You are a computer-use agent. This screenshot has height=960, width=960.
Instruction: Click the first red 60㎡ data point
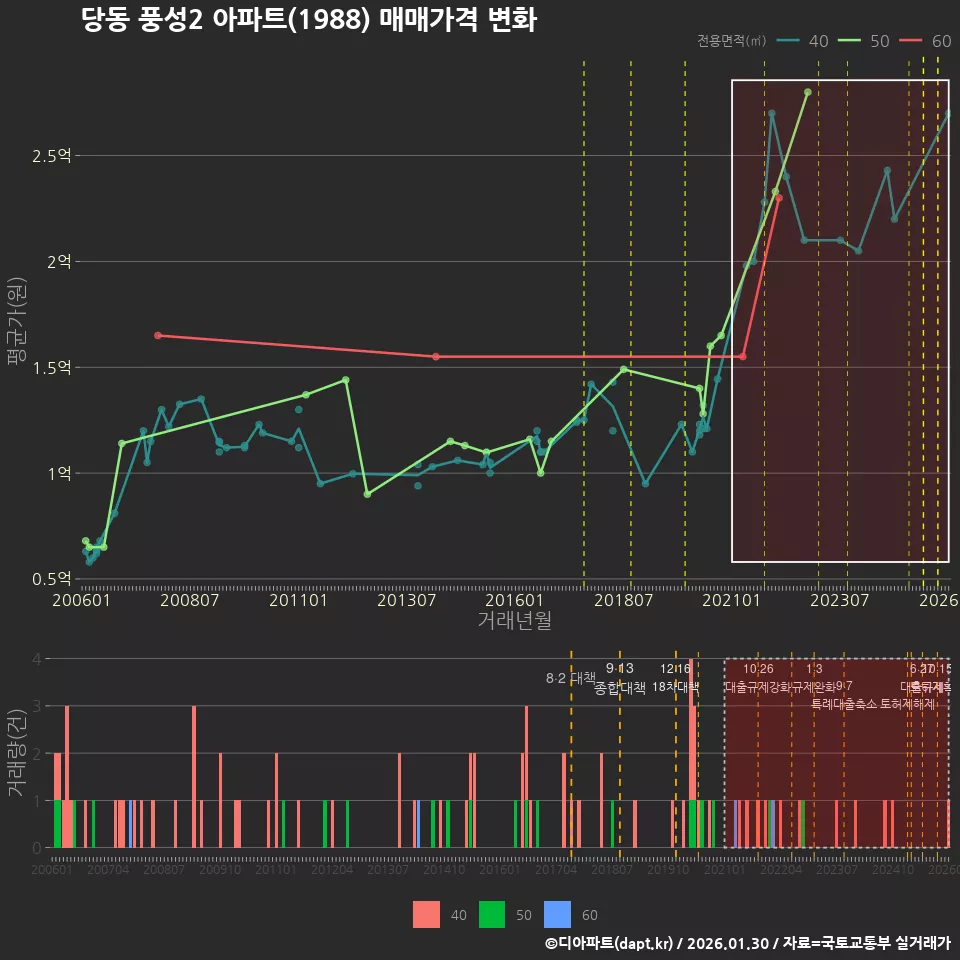(158, 335)
